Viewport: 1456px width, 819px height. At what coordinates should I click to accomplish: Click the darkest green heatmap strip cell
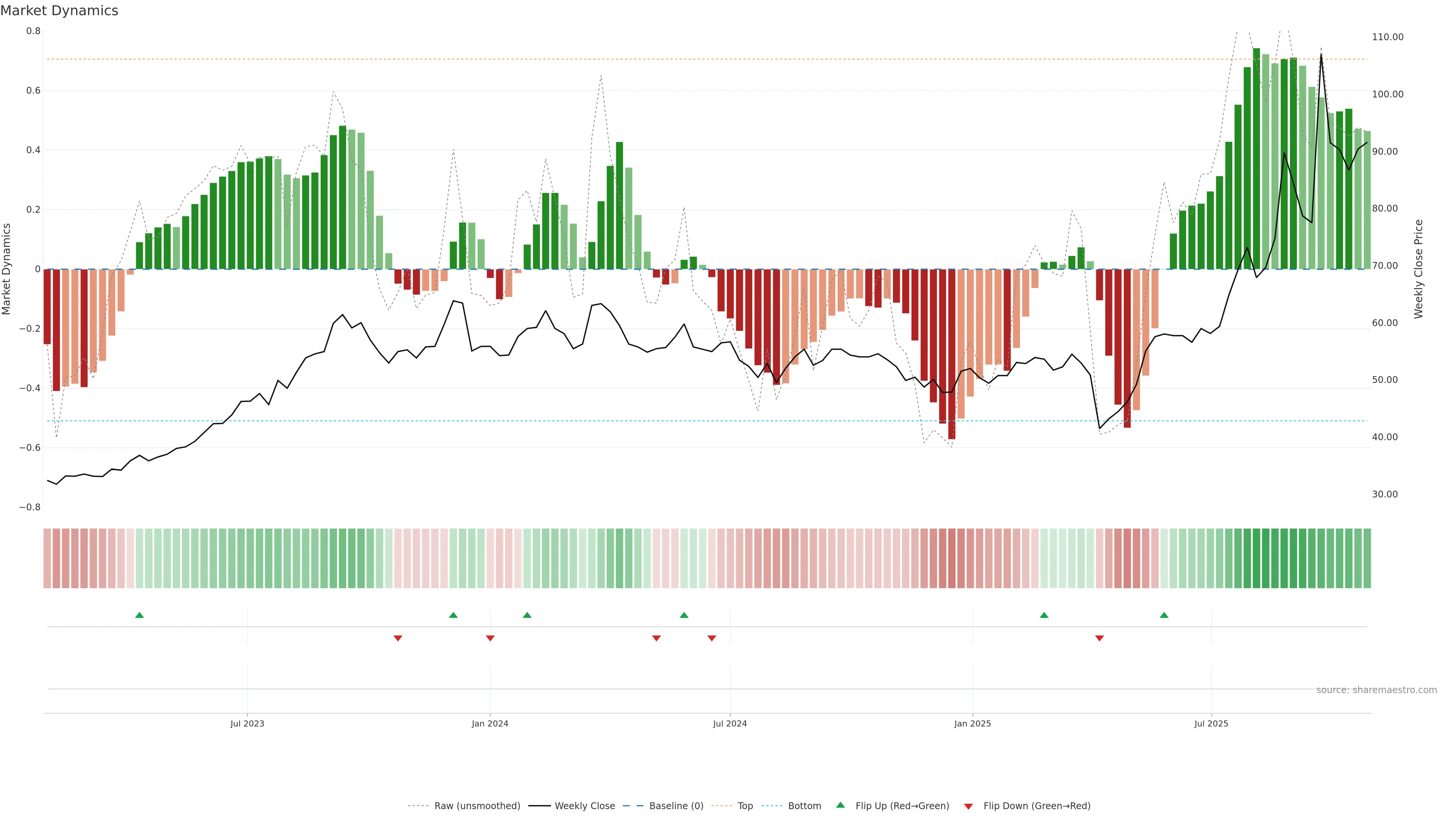[x=1257, y=559]
